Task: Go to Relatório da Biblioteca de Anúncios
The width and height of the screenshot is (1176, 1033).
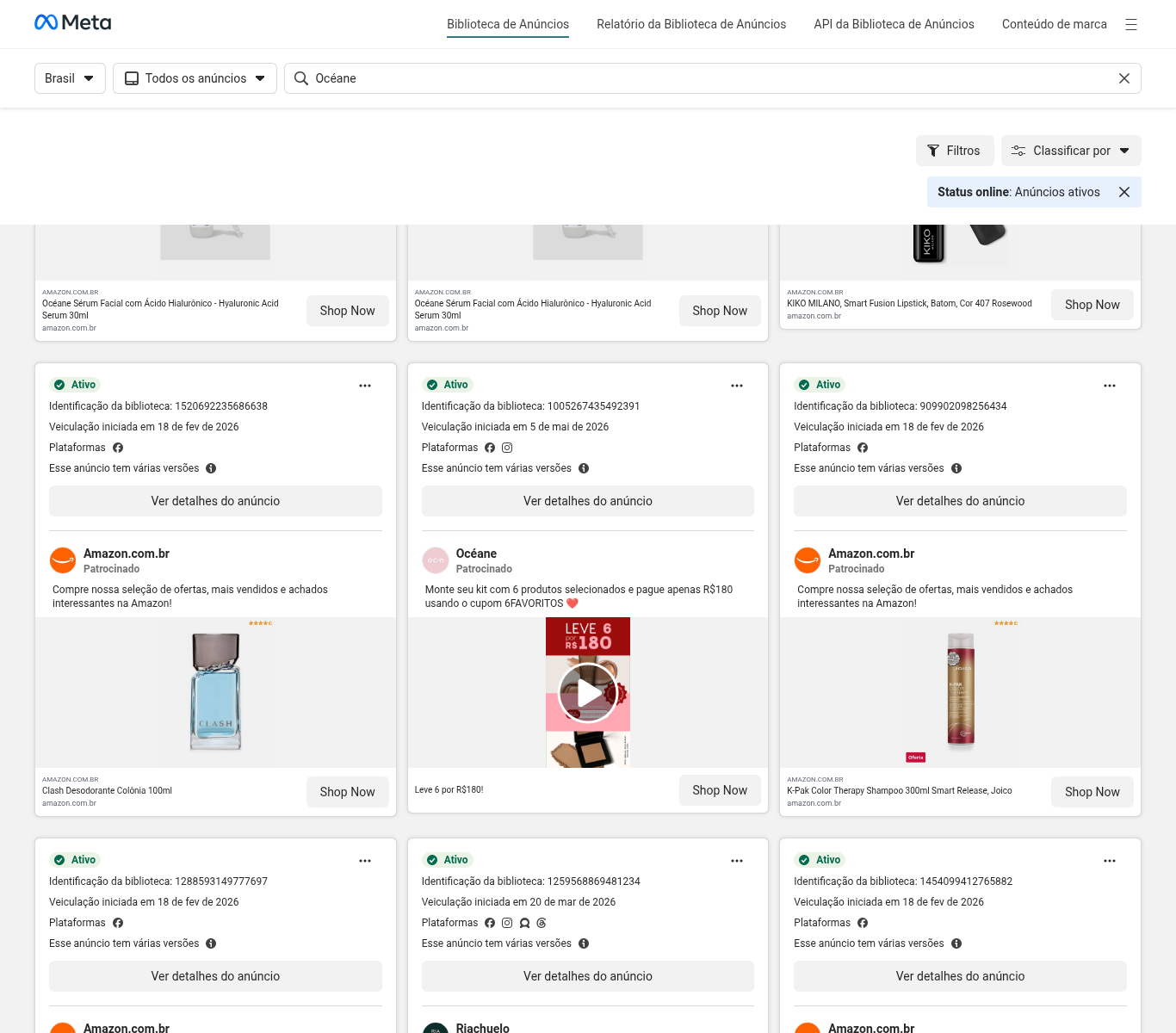Action: [691, 24]
